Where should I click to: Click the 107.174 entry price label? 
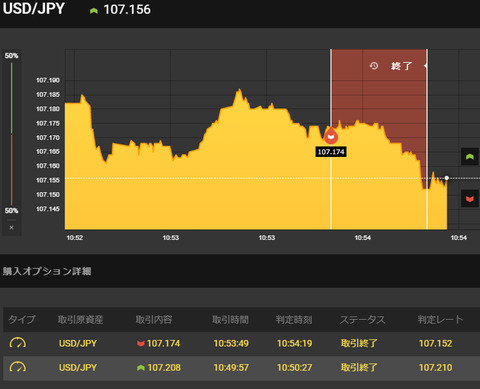pyautogui.click(x=331, y=152)
